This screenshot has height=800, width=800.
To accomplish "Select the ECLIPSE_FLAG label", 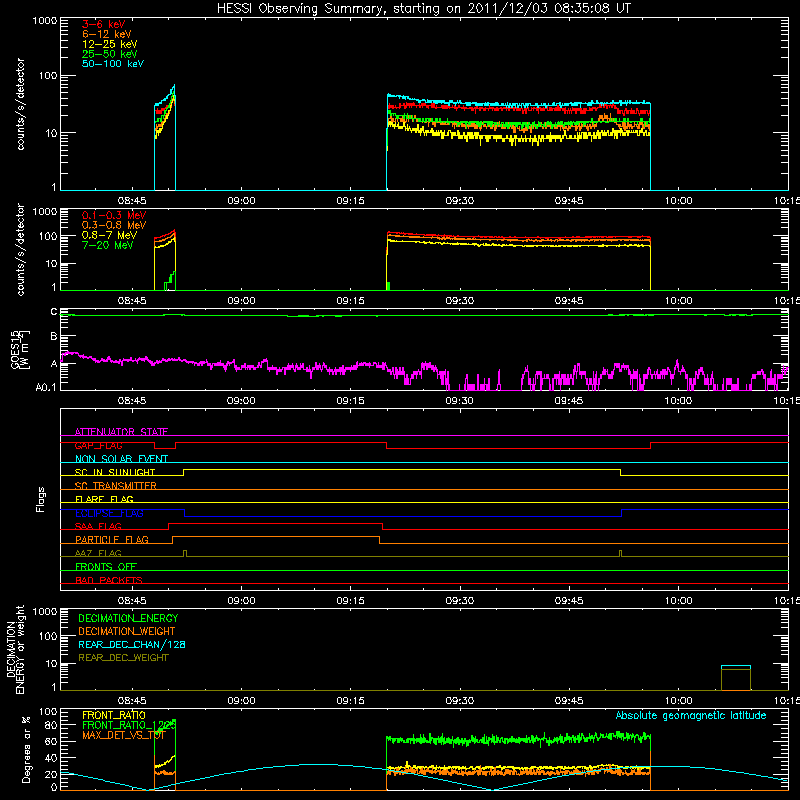I will (x=109, y=513).
